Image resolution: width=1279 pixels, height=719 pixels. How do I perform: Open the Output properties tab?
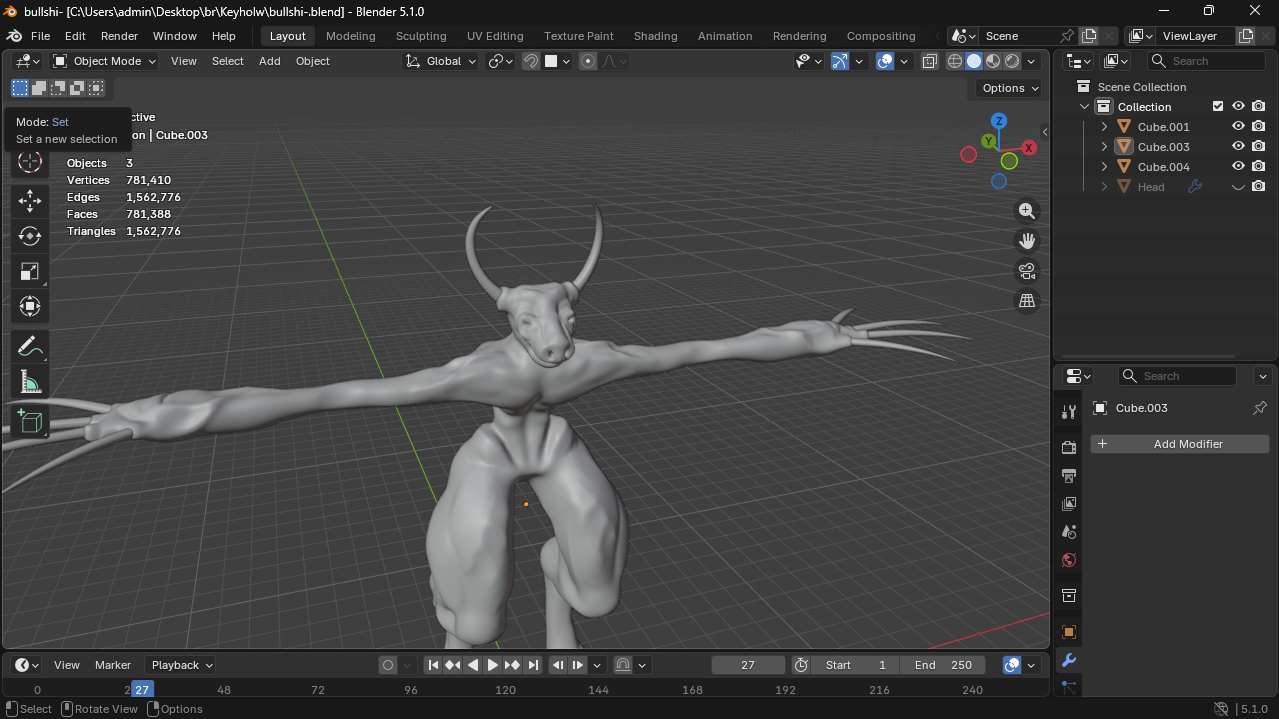[1068, 475]
